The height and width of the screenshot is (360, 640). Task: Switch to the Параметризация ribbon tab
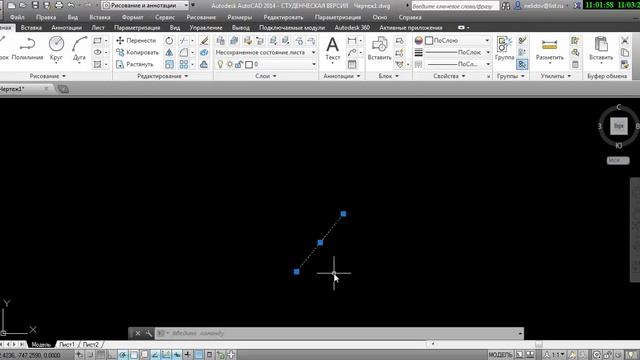[x=137, y=27]
